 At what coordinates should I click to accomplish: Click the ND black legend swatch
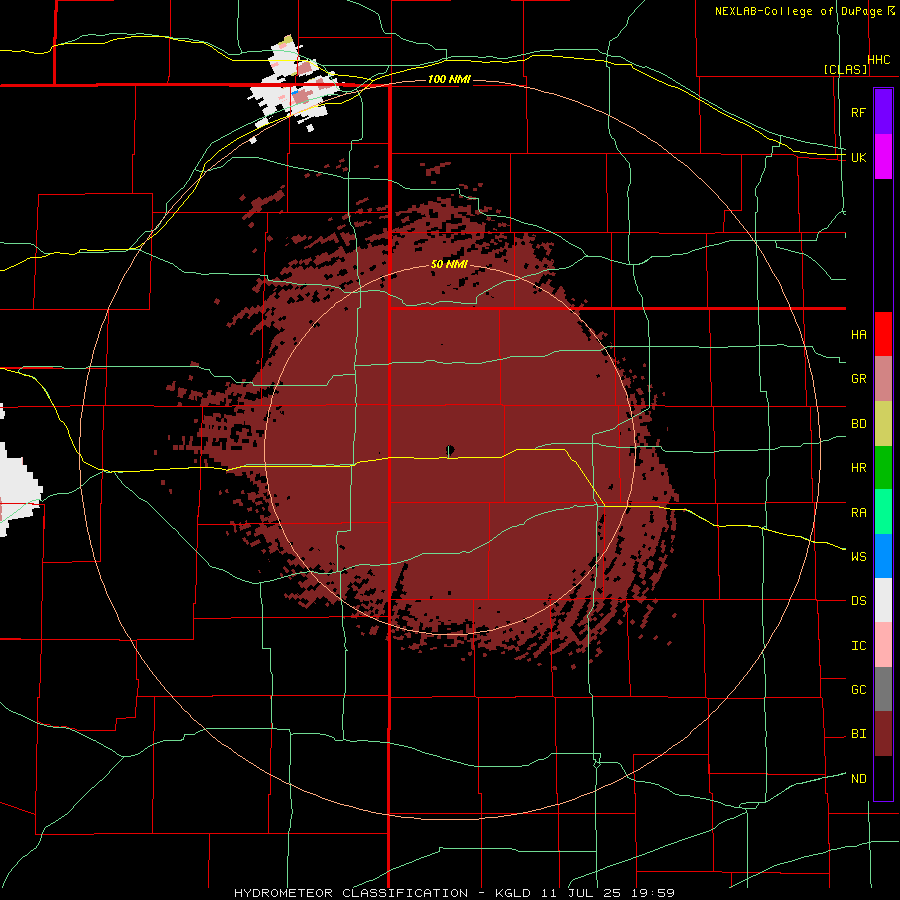[x=883, y=778]
